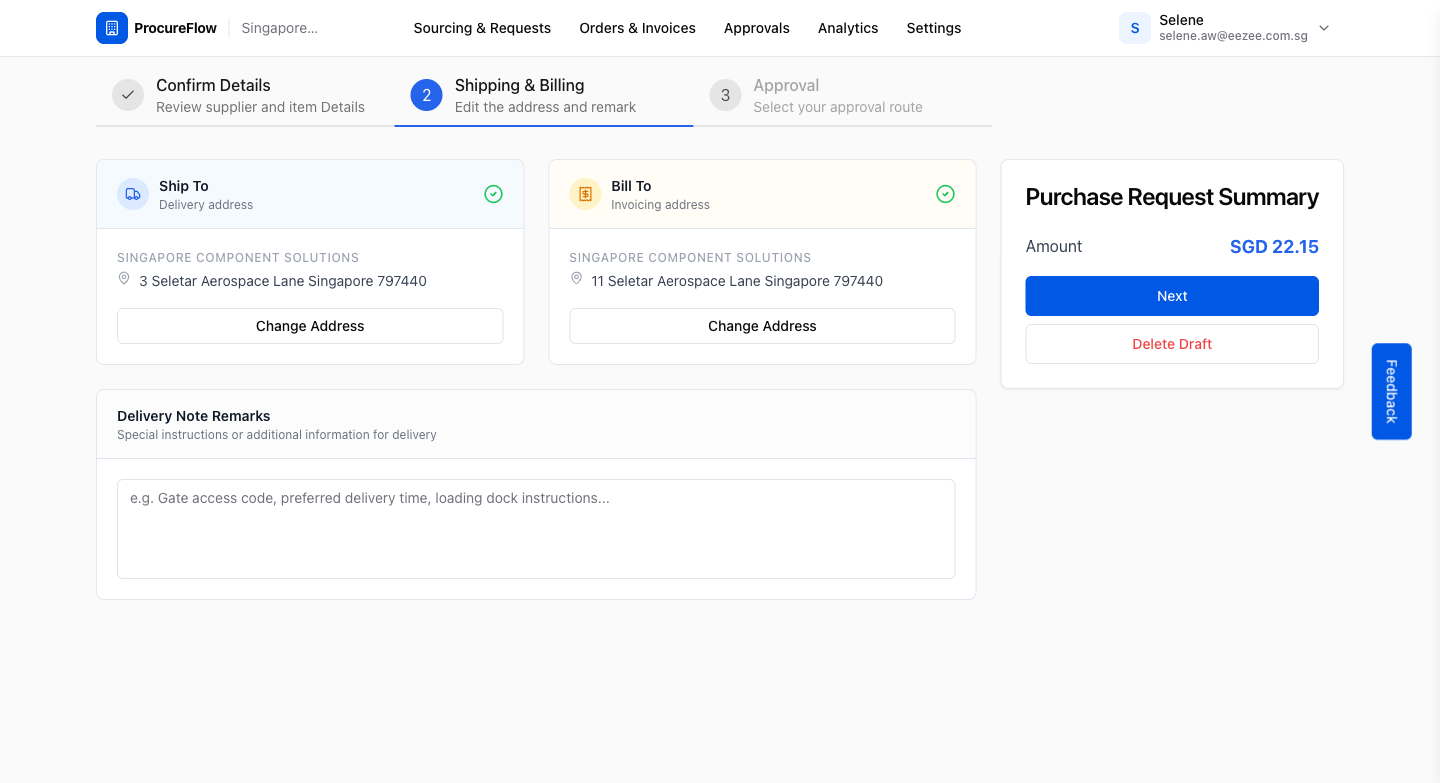Image resolution: width=1440 pixels, height=783 pixels.
Task: Click 'Special instructions or additional information' text
Action: pyautogui.click(x=277, y=435)
